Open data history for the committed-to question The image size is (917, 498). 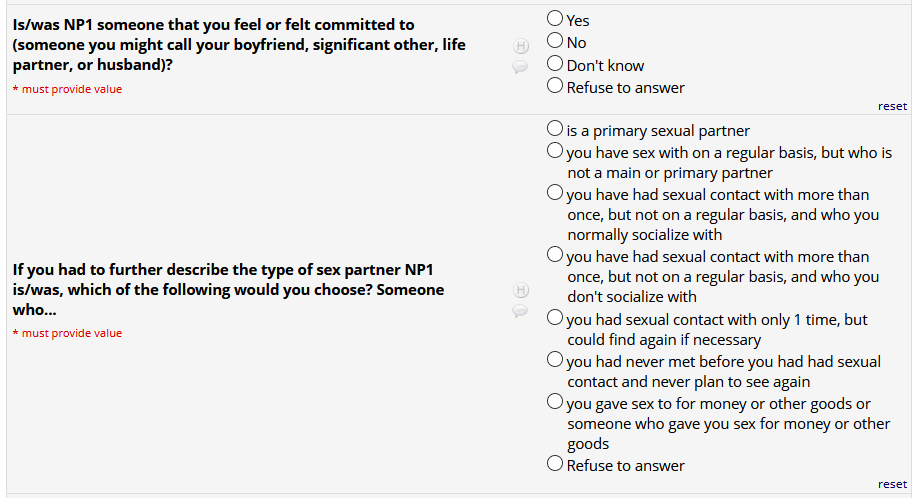coord(520,46)
